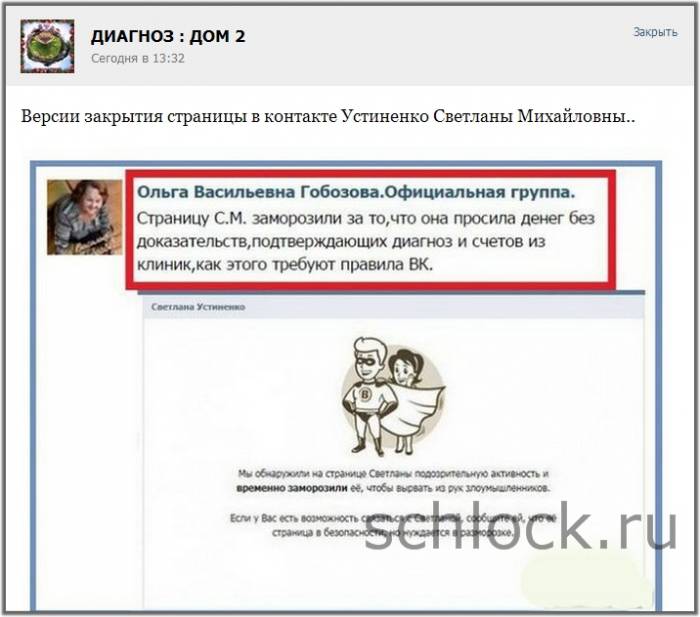Screen dimensions: 700x617
Task: Open Ольга Васильевна Гобозова profile photo
Action: pyautogui.click(x=85, y=217)
